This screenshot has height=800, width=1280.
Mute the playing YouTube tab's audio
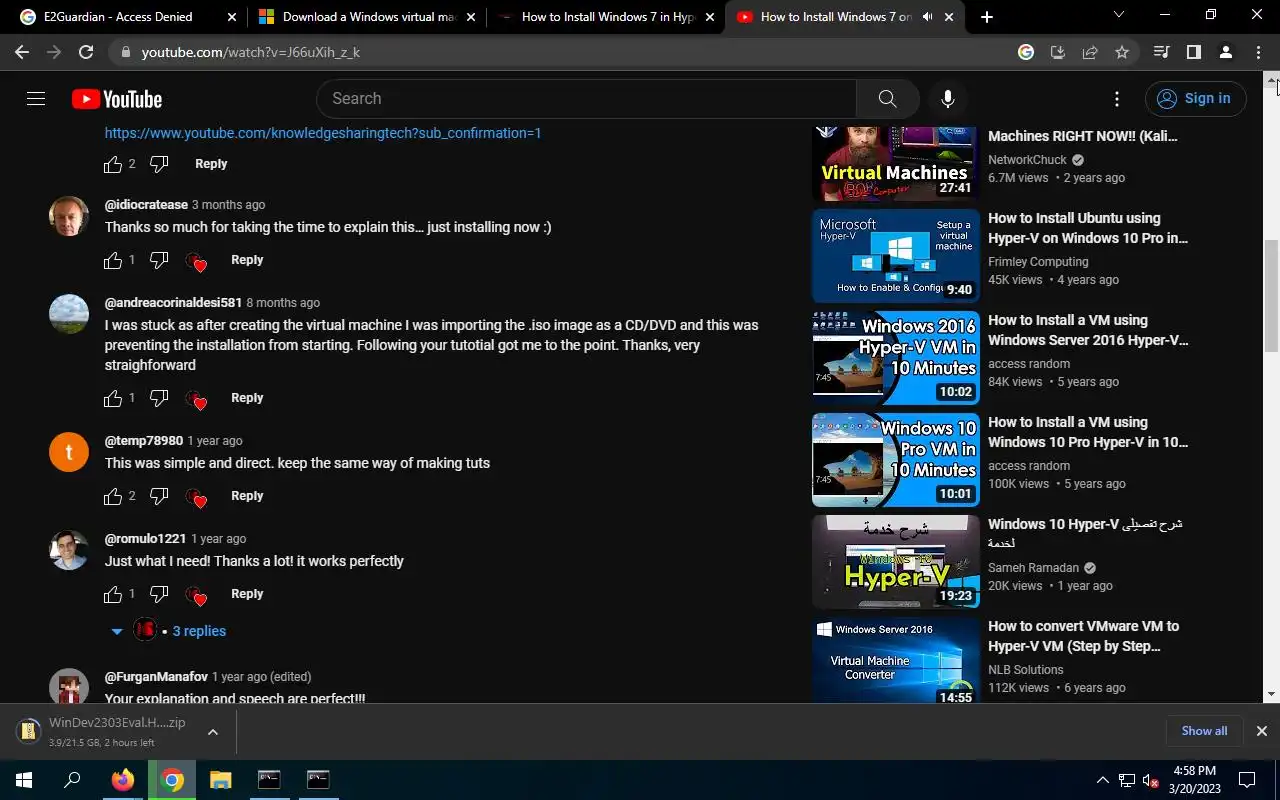coord(927,17)
